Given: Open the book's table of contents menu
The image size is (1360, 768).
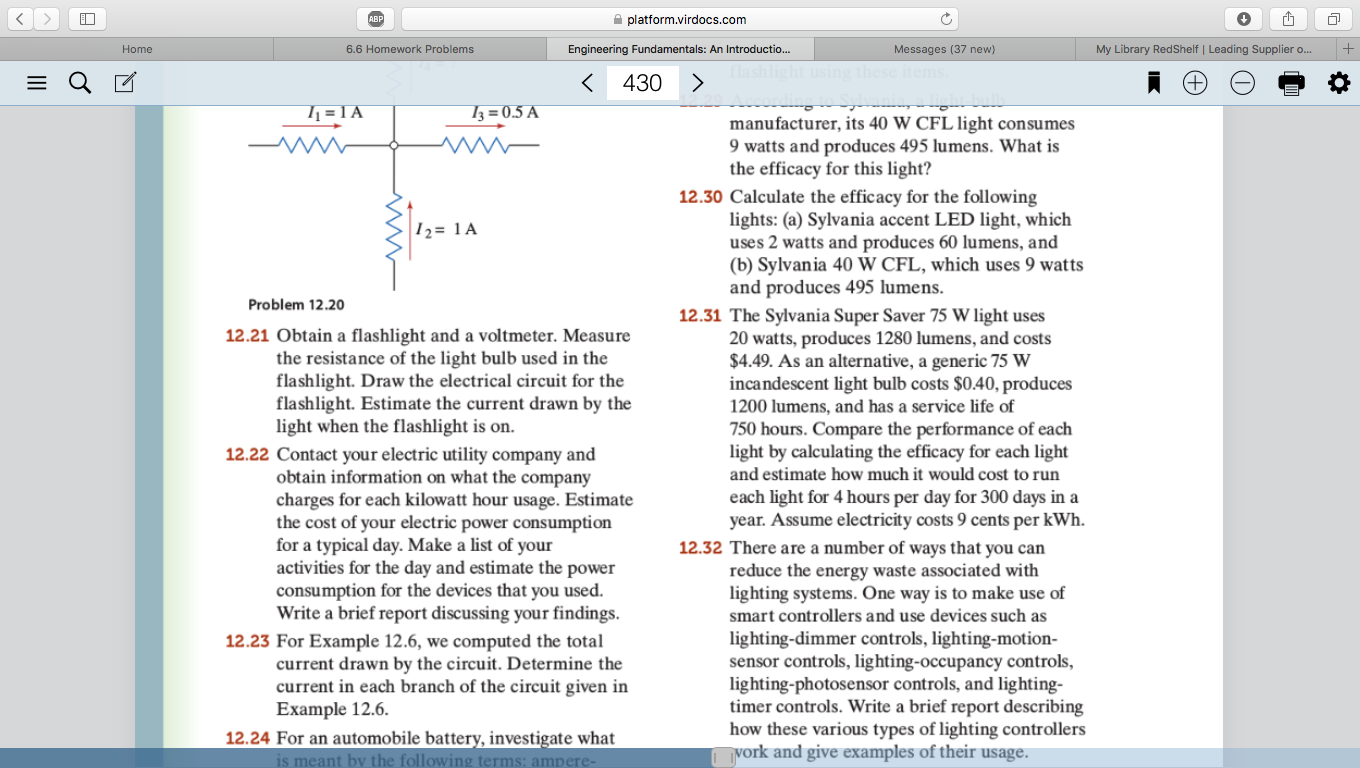Looking at the screenshot, I should point(37,83).
